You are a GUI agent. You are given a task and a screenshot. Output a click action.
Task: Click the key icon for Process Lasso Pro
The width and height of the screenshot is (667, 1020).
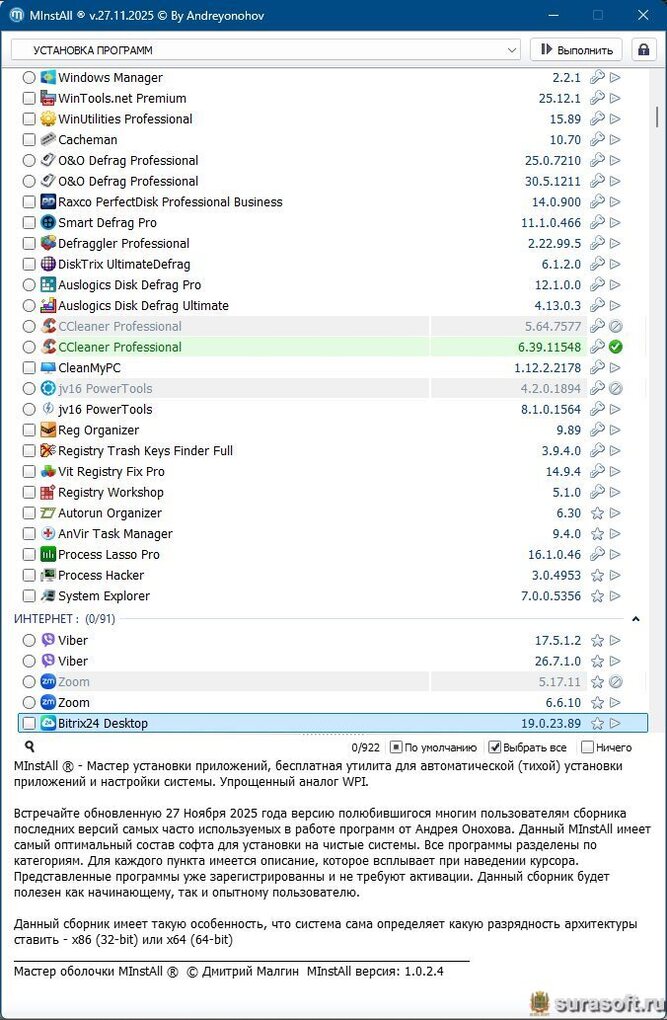(597, 554)
